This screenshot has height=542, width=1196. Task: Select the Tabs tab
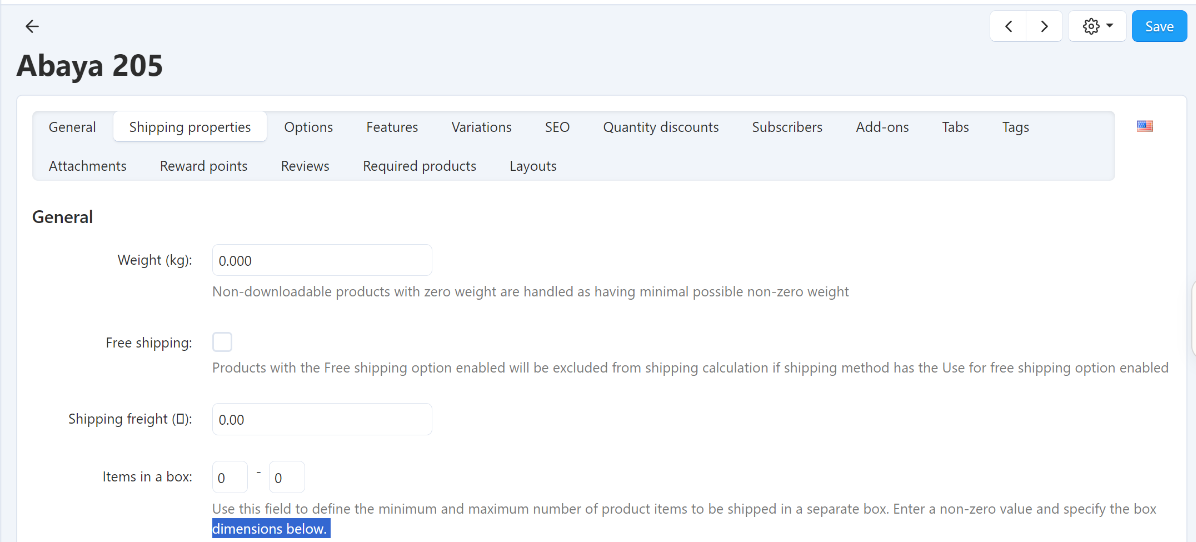tap(955, 127)
